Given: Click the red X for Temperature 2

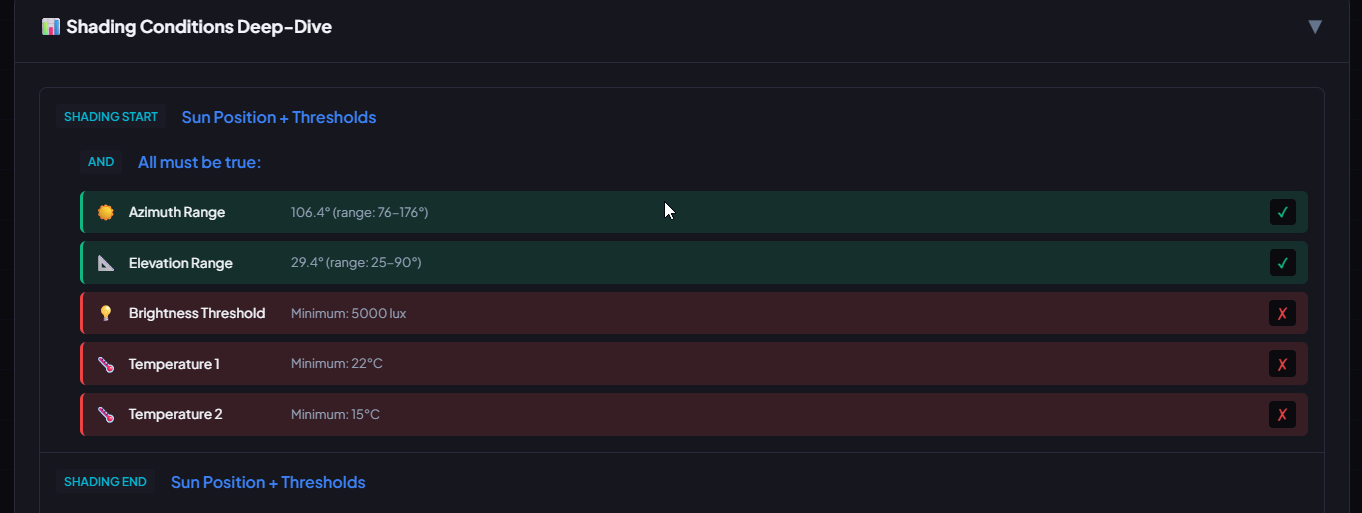Looking at the screenshot, I should 1282,414.
